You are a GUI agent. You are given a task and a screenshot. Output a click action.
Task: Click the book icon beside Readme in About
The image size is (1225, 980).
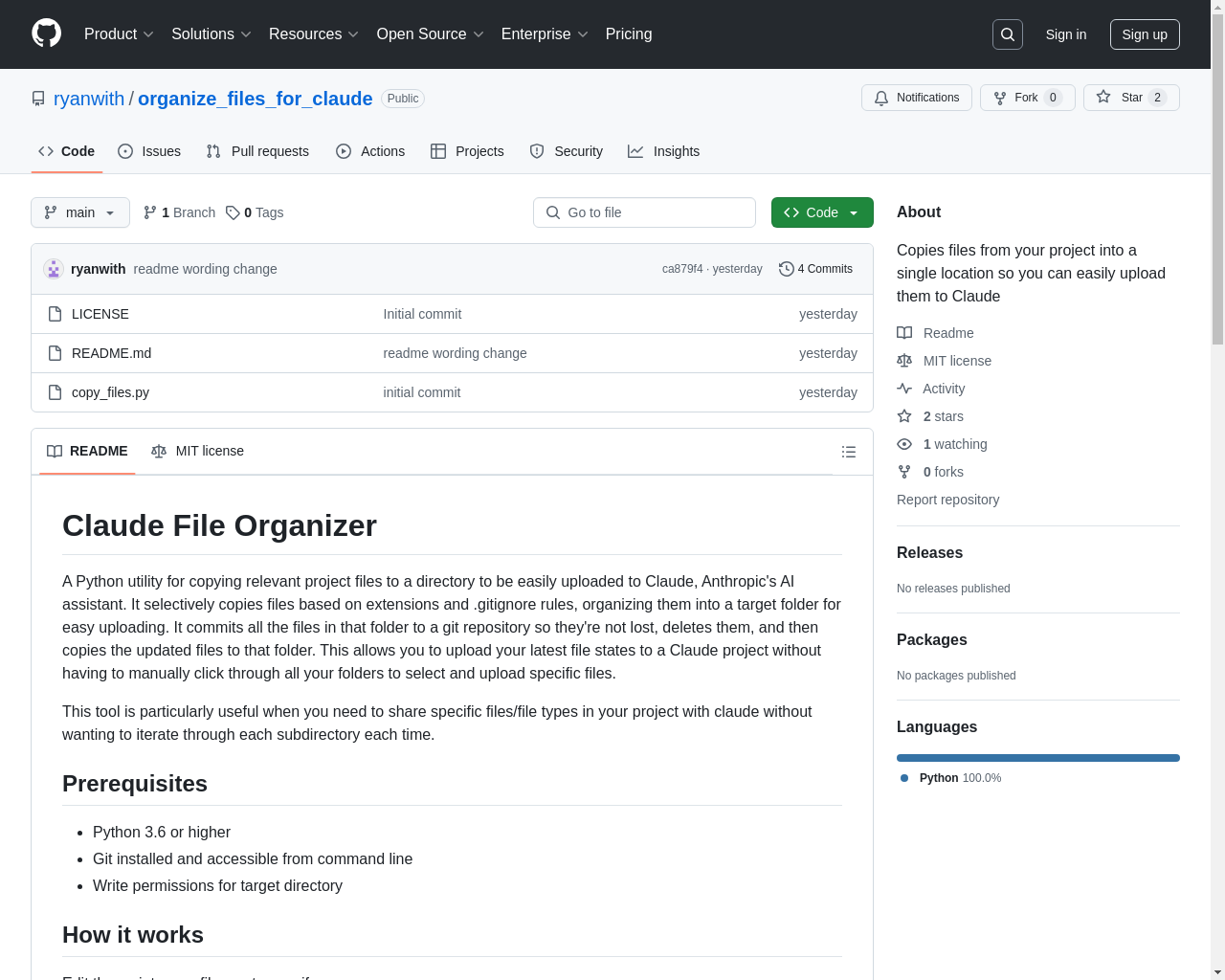click(x=904, y=333)
